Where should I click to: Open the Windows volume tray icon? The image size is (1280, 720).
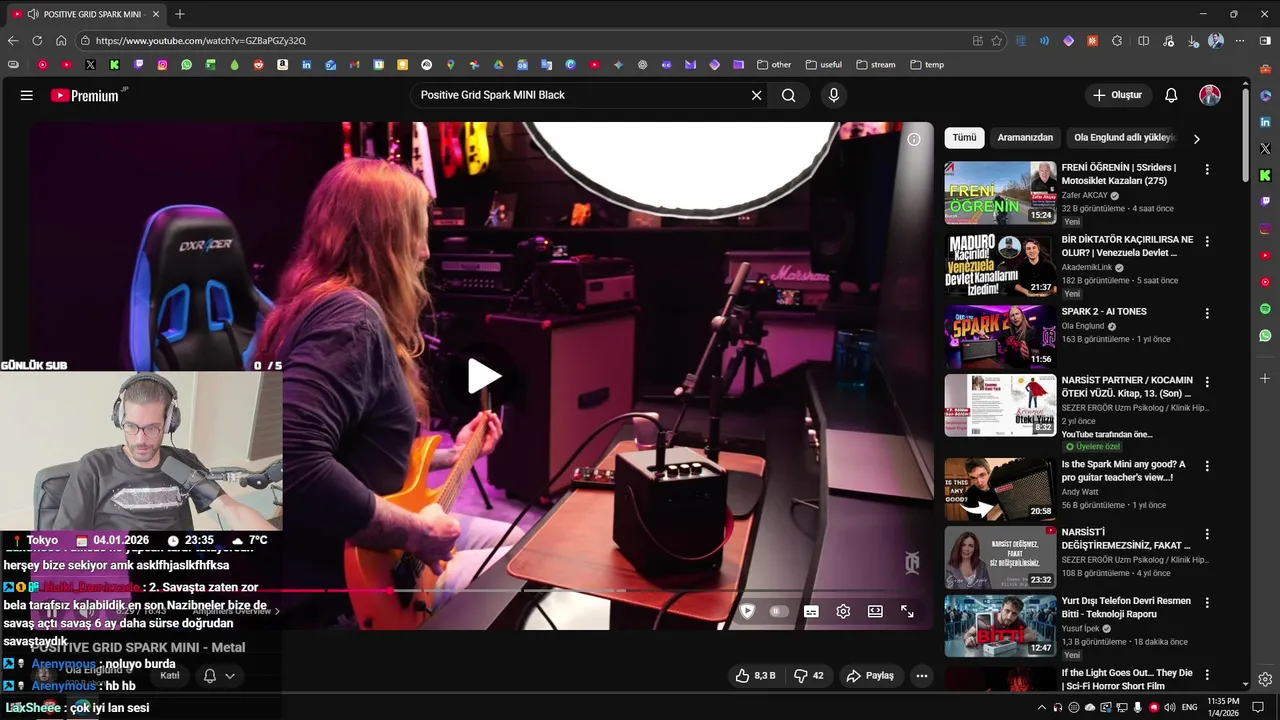(1170, 707)
